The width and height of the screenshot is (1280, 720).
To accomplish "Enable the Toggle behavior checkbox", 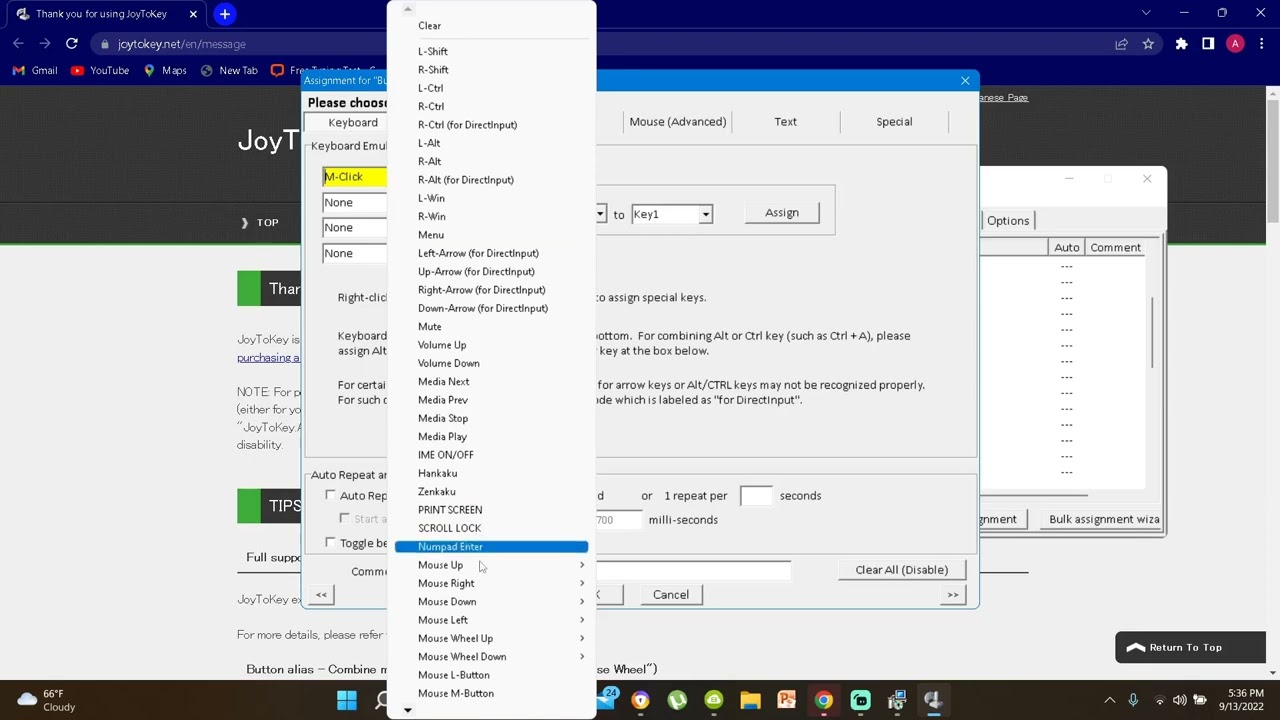I will click(x=330, y=543).
